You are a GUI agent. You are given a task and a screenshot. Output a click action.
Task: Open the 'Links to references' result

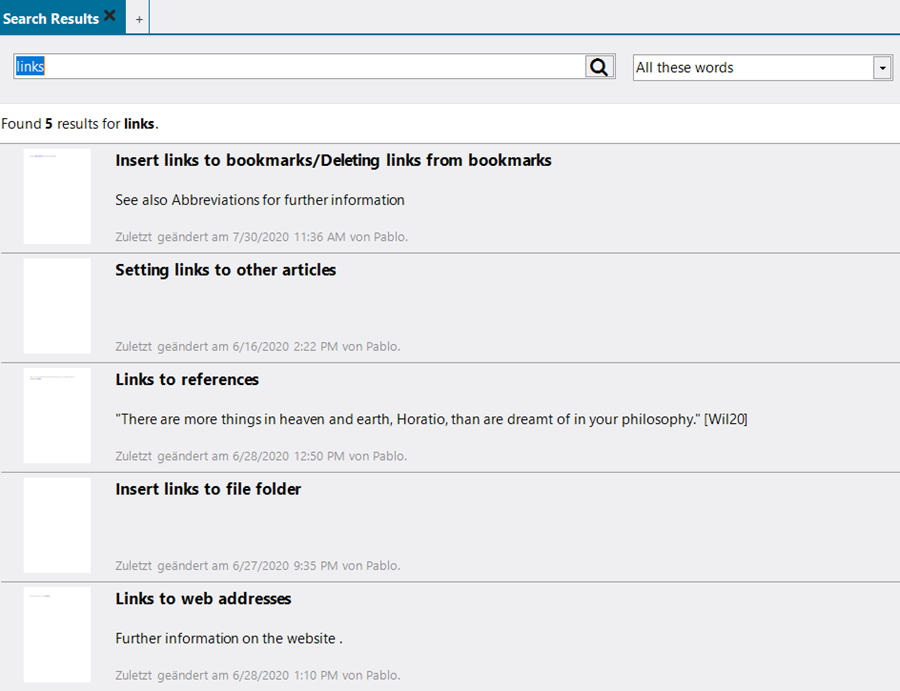187,380
